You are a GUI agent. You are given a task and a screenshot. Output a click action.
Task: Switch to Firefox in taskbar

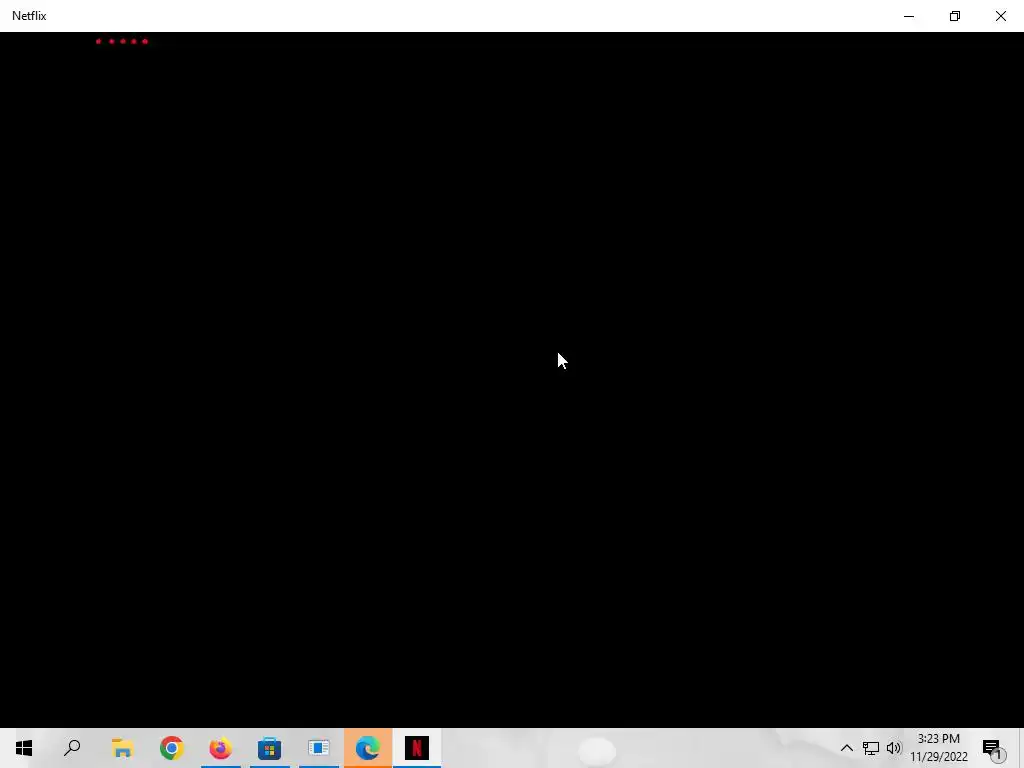click(221, 748)
